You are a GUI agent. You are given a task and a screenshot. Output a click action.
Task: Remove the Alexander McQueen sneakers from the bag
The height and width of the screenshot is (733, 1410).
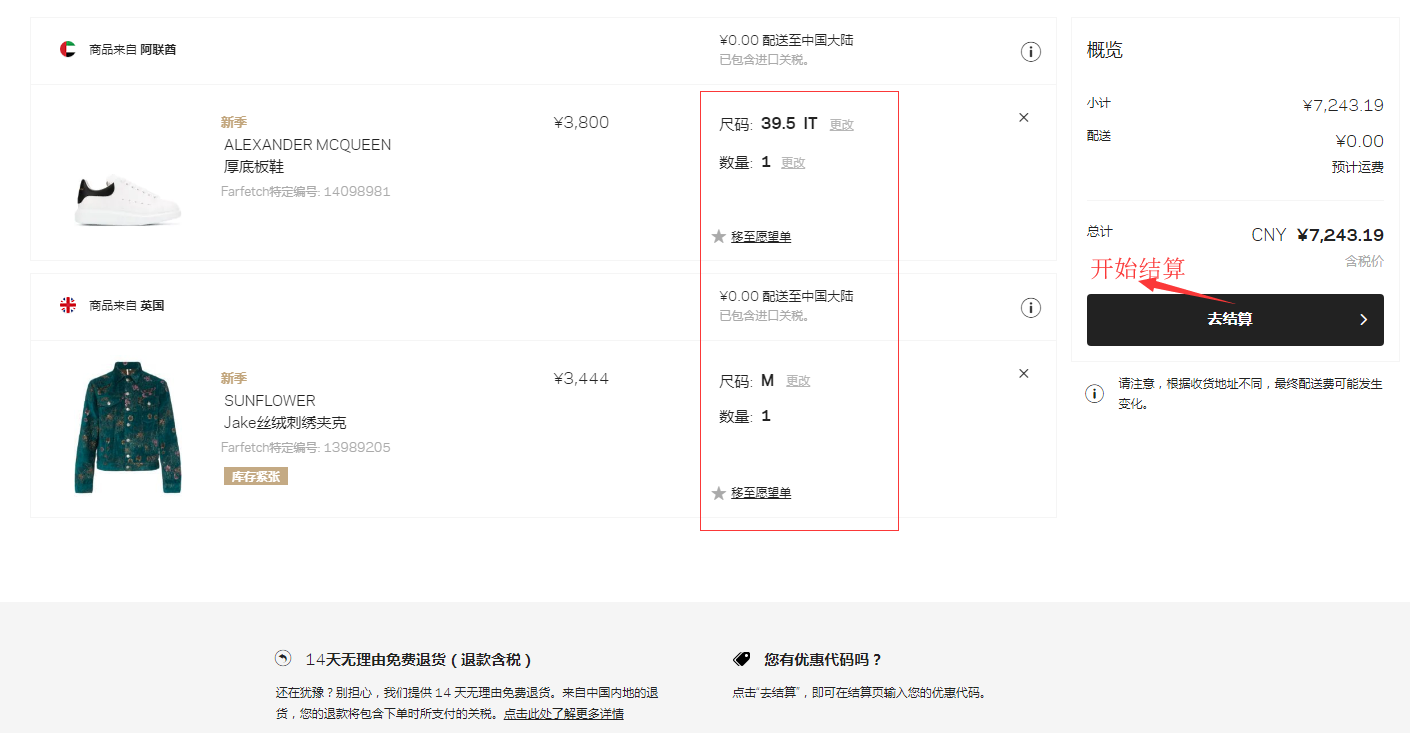tap(1023, 118)
